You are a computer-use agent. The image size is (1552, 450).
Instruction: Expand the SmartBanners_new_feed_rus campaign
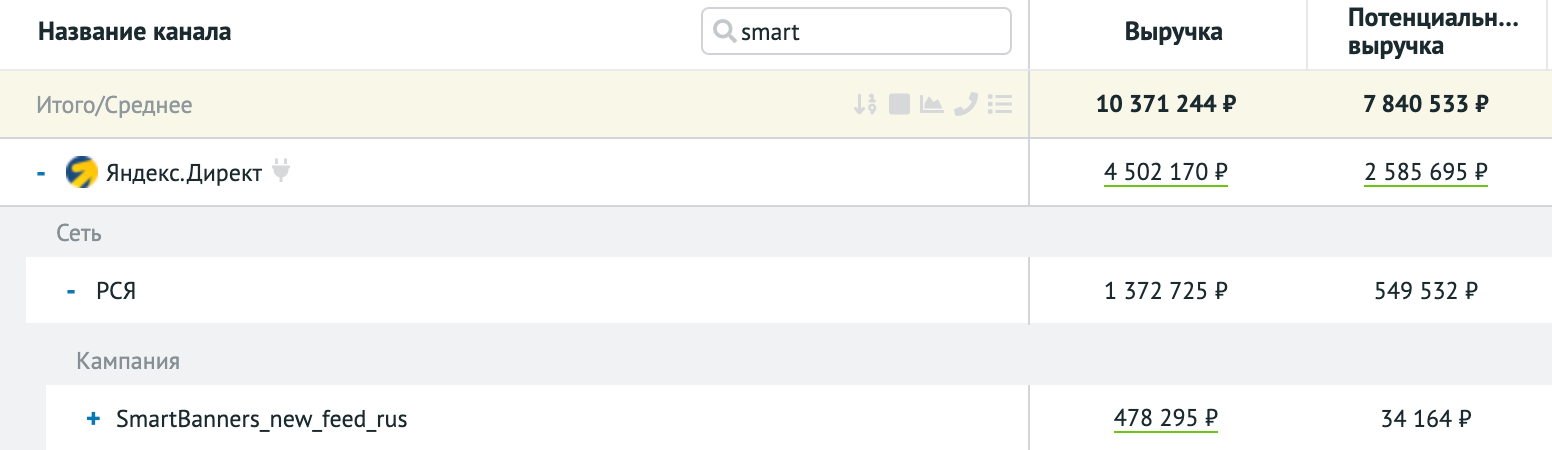[94, 419]
